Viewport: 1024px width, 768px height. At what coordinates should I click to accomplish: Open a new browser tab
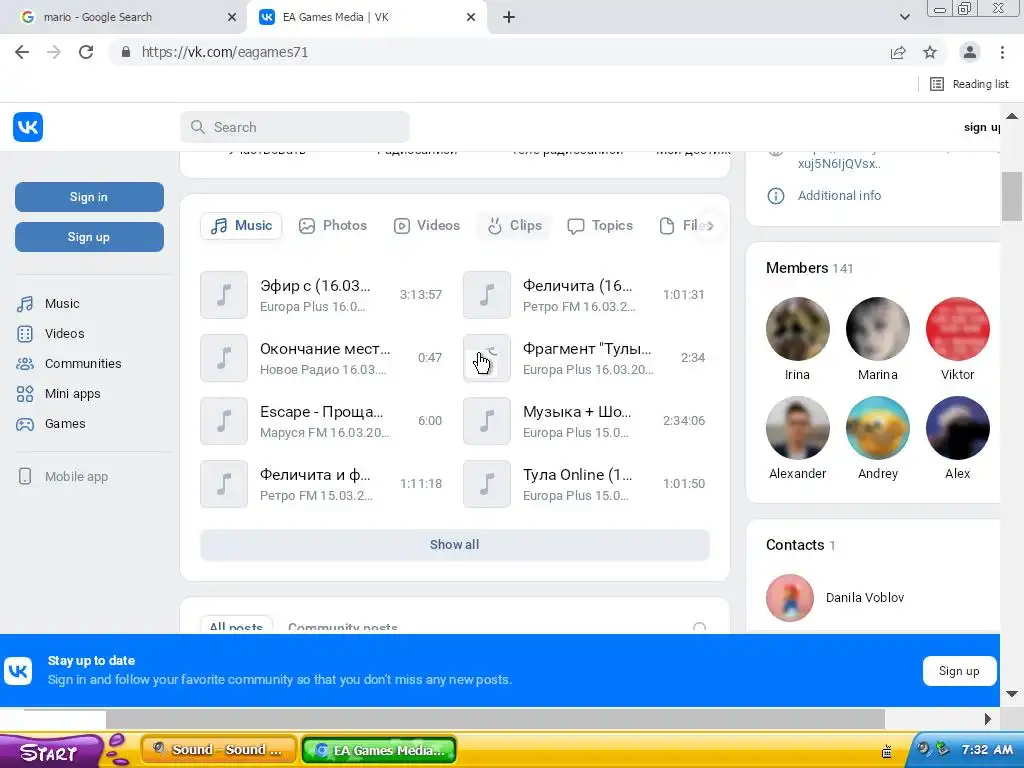tap(509, 17)
